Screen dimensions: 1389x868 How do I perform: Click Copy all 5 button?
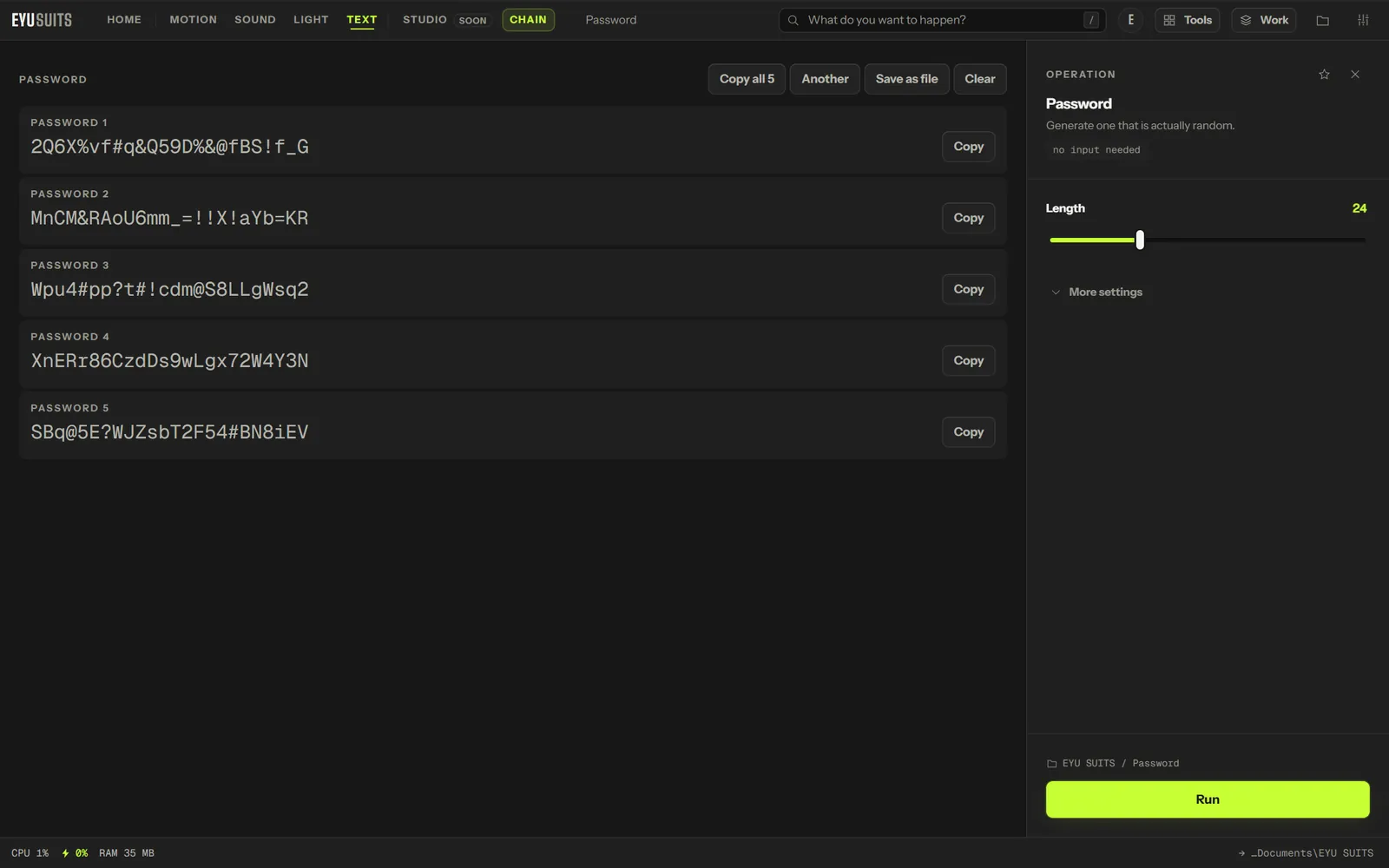(x=747, y=79)
